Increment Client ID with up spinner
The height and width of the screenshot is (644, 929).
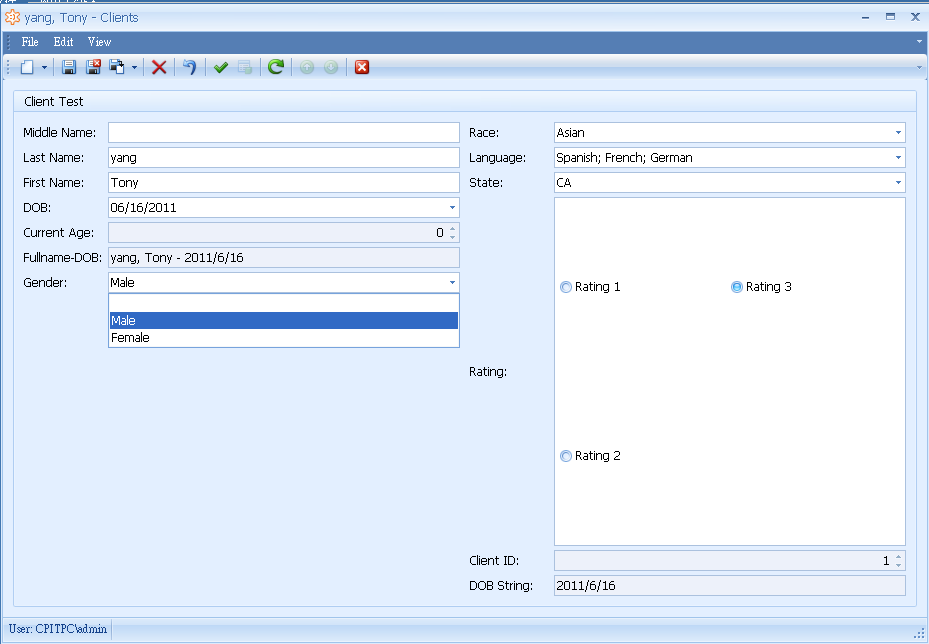[x=899, y=556]
